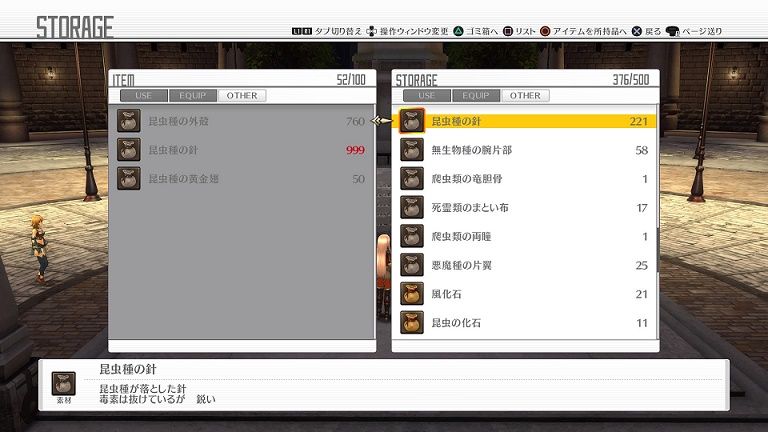Click icon of 昆虫種の外殻 in Item panel
The width and height of the screenshot is (768, 432).
pos(129,121)
